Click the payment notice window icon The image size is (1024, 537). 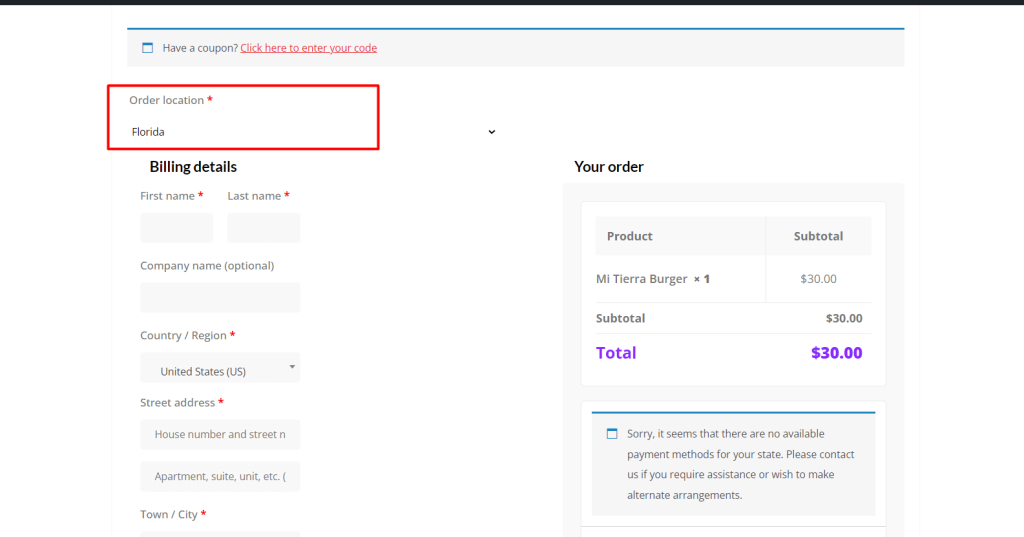(612, 434)
